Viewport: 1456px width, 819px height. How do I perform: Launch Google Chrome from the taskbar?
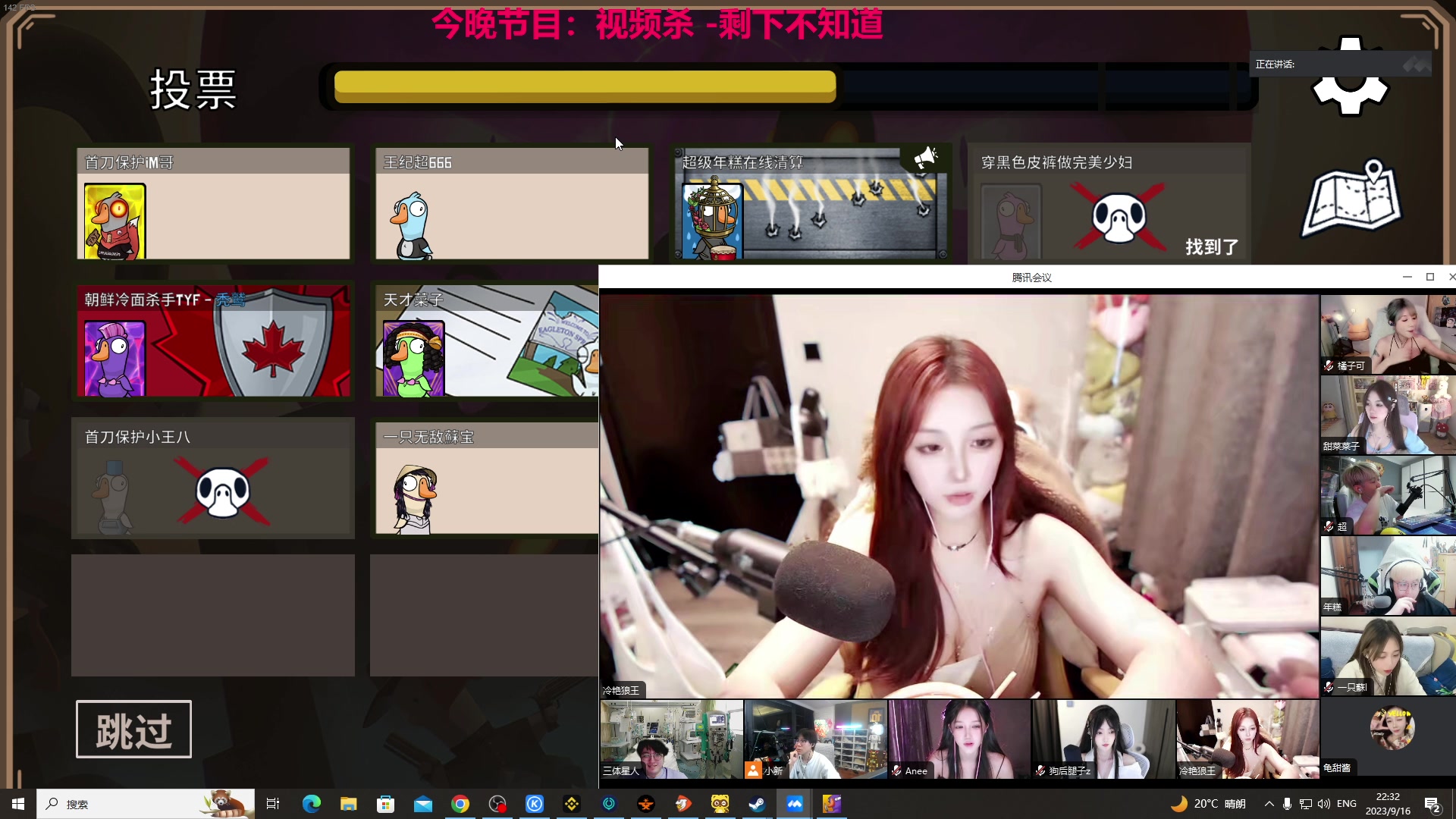460,804
